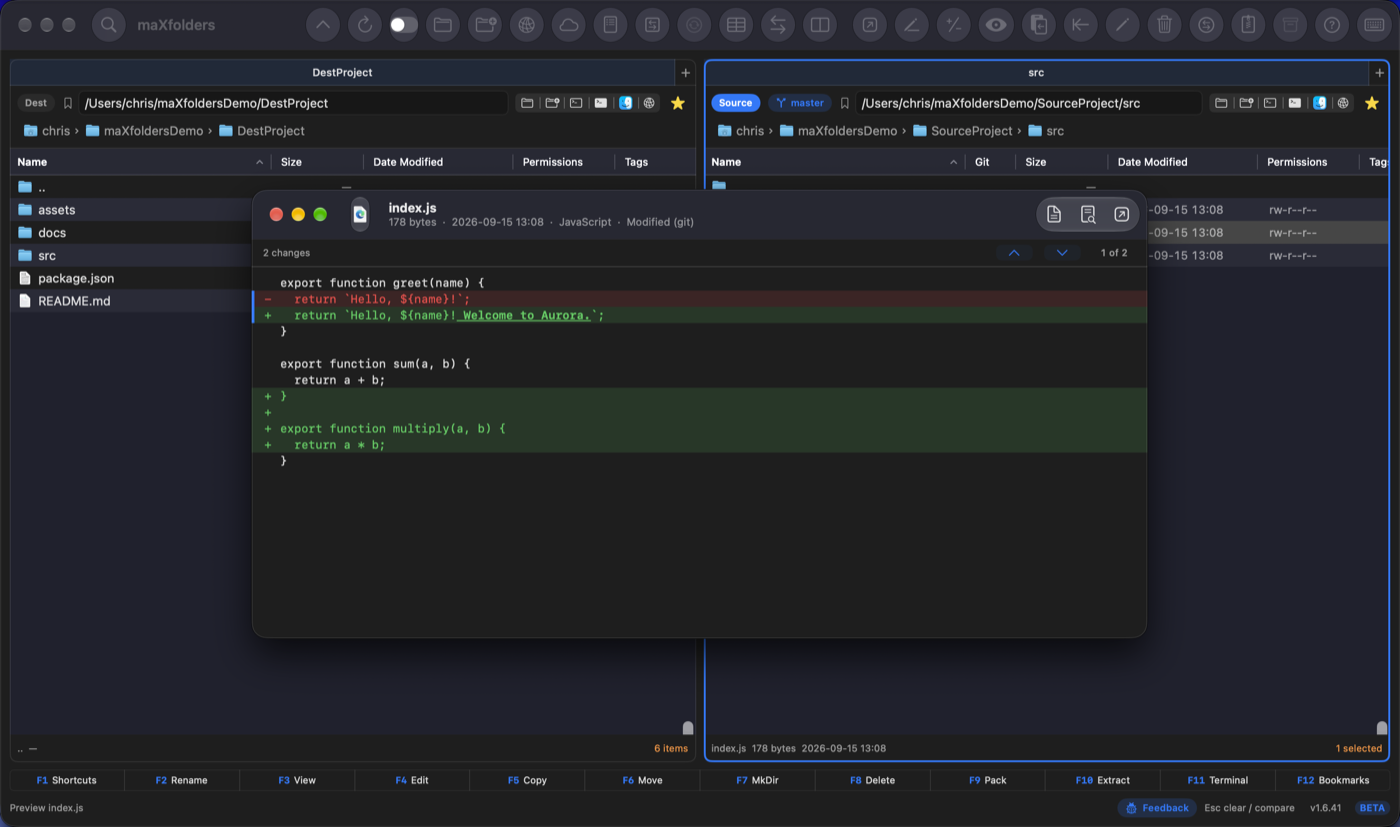
Task: Grab the right panel scrollbar handle
Action: [x=1382, y=728]
